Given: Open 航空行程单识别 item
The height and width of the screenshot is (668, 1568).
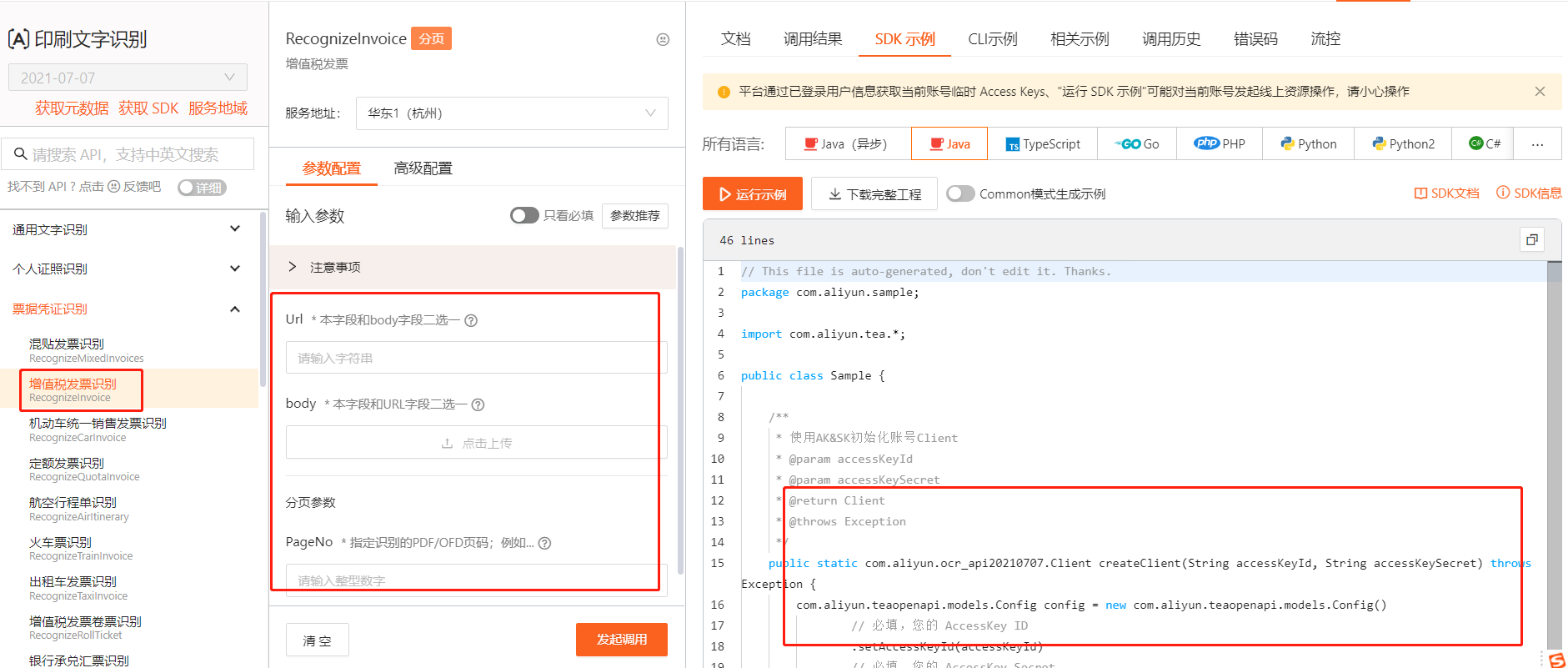Looking at the screenshot, I should pos(79,509).
